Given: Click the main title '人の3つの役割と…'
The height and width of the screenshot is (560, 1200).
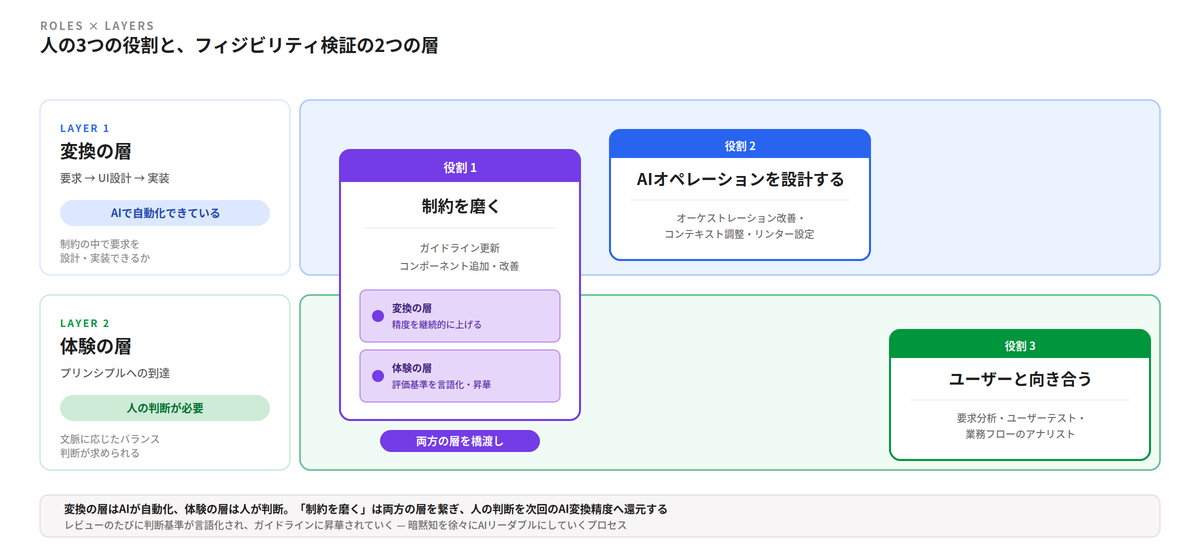Looking at the screenshot, I should [x=239, y=46].
